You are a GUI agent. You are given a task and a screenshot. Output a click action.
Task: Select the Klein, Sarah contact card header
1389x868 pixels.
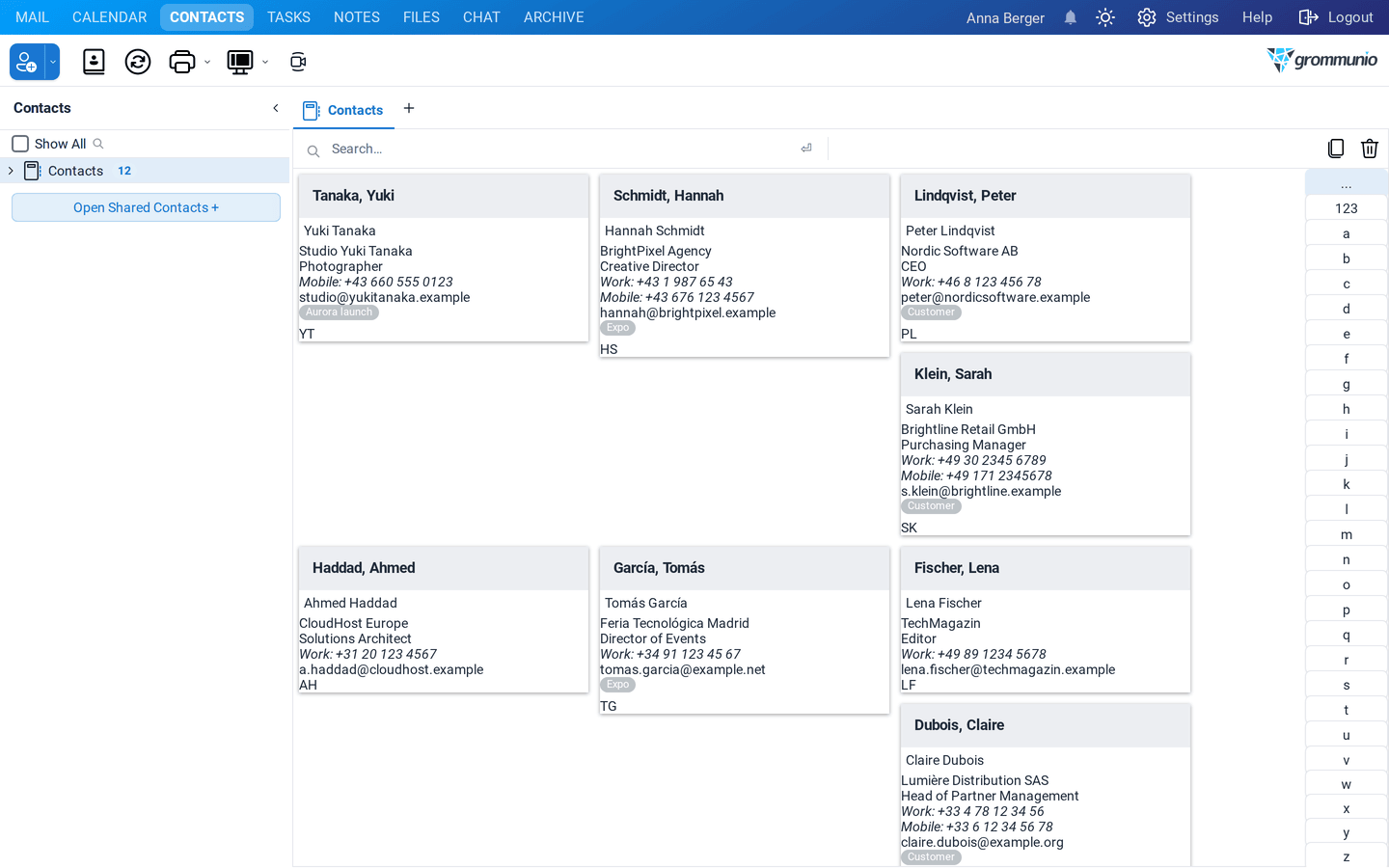(1046, 374)
